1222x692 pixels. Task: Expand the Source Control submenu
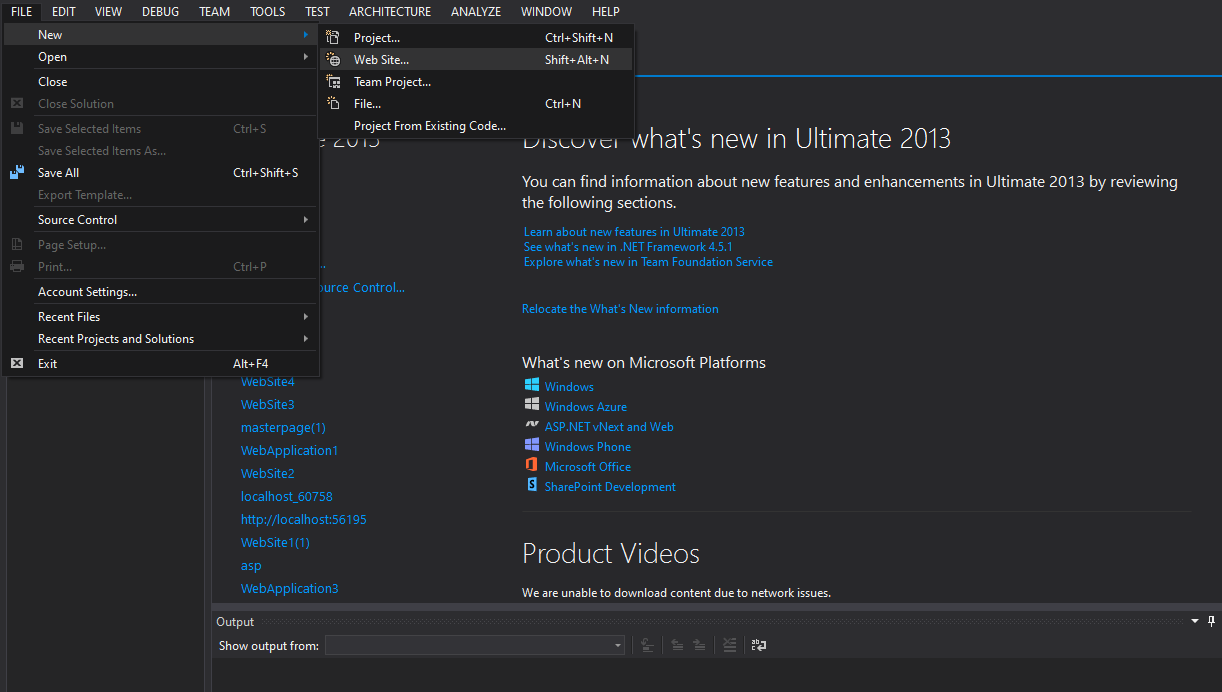coord(161,219)
